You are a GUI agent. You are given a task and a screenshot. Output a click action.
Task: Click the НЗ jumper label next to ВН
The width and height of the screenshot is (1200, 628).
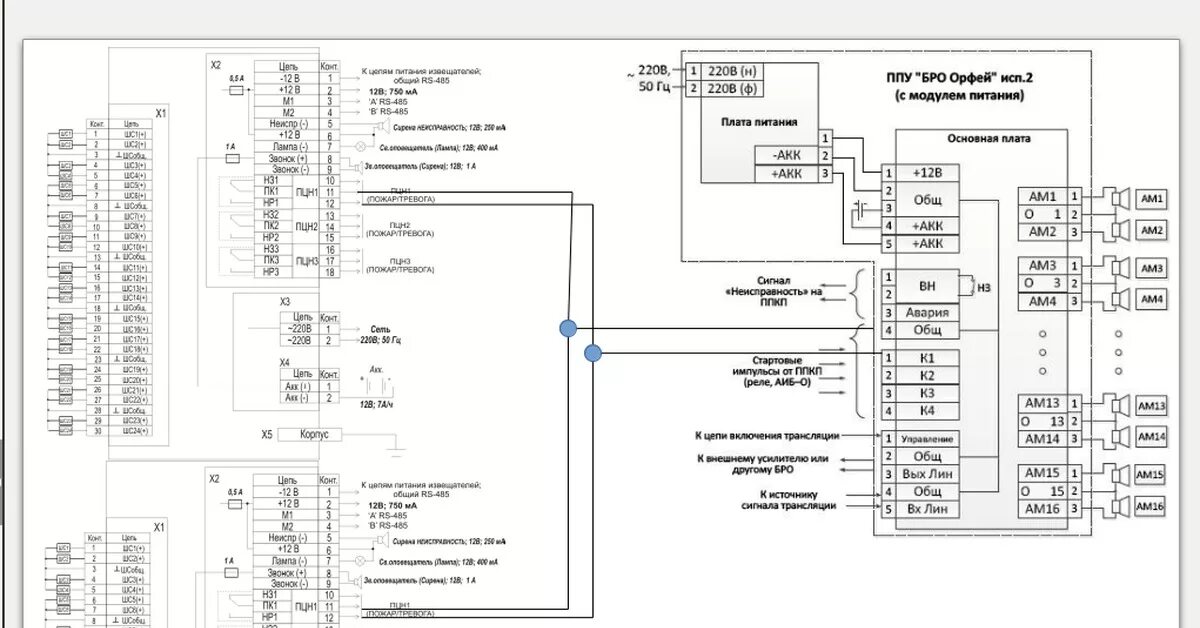[x=983, y=287]
